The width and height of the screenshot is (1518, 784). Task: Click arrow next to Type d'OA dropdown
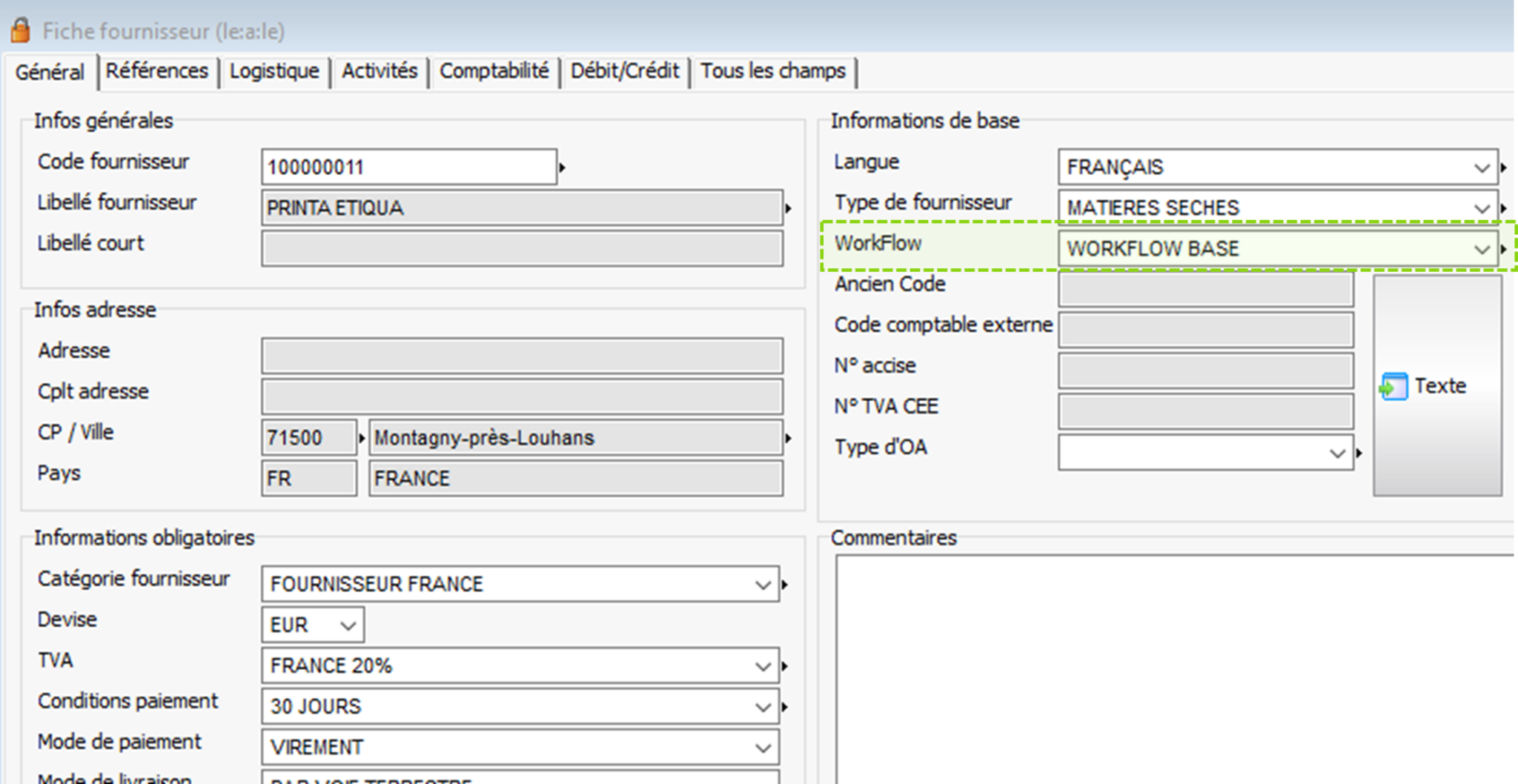pos(1359,453)
